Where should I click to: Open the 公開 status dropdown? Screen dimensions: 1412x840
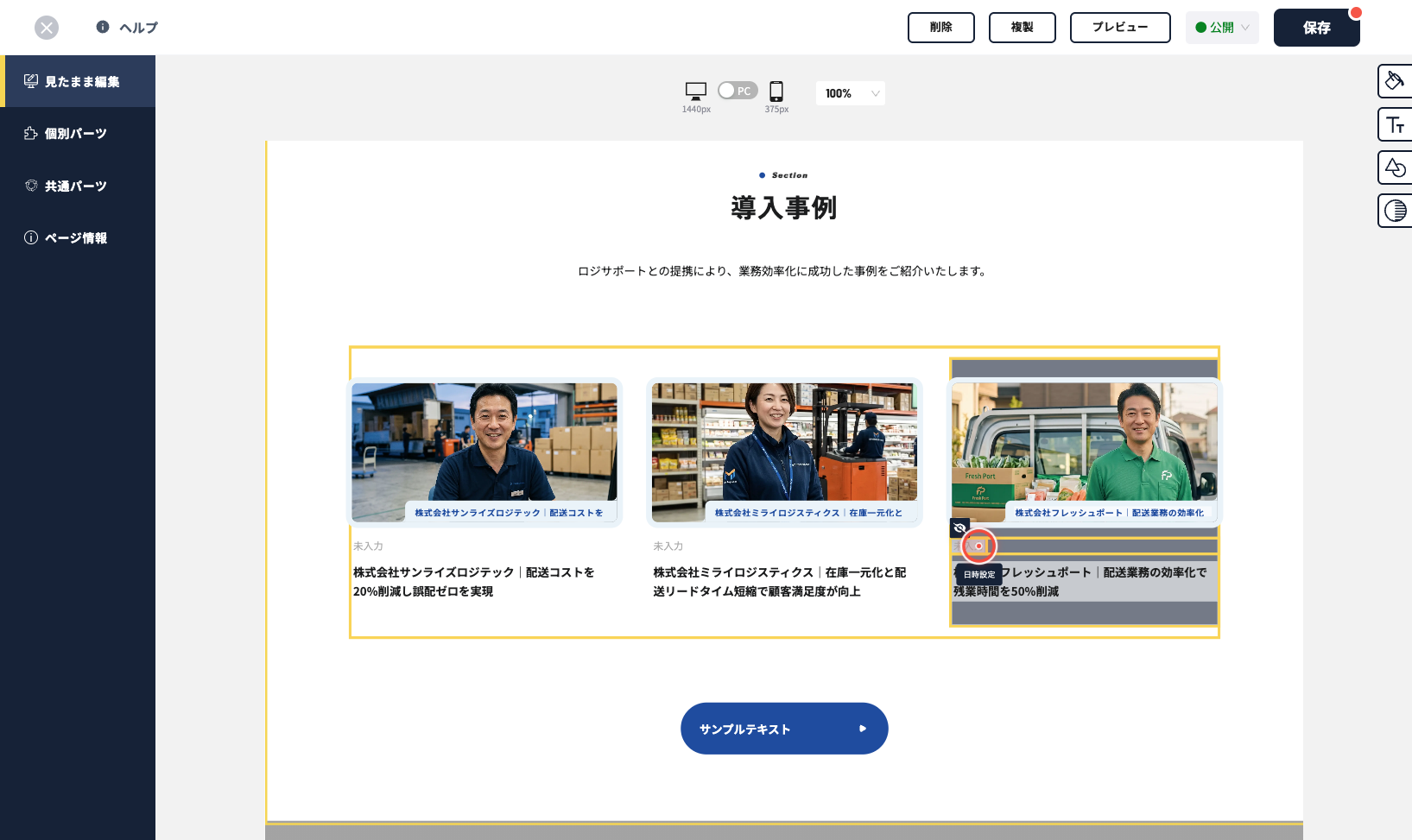click(1222, 28)
